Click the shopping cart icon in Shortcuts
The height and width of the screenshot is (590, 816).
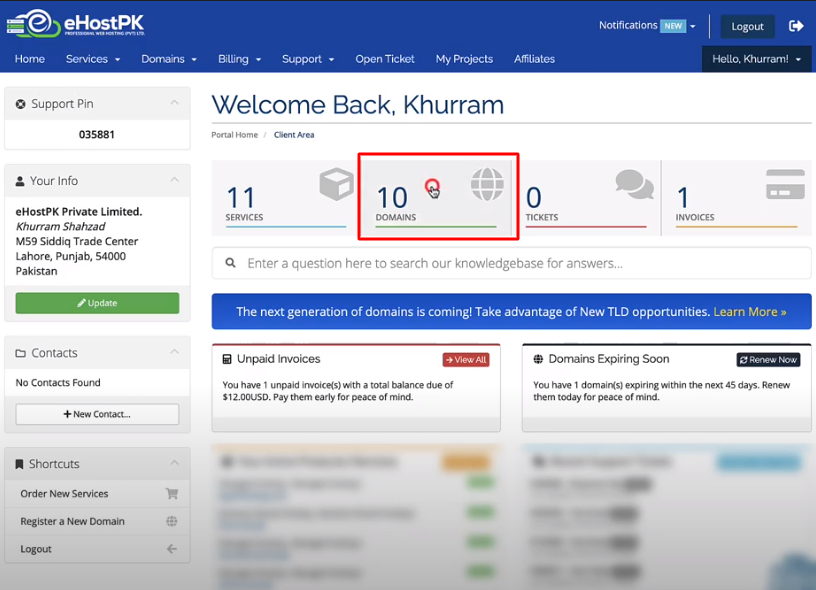[172, 494]
